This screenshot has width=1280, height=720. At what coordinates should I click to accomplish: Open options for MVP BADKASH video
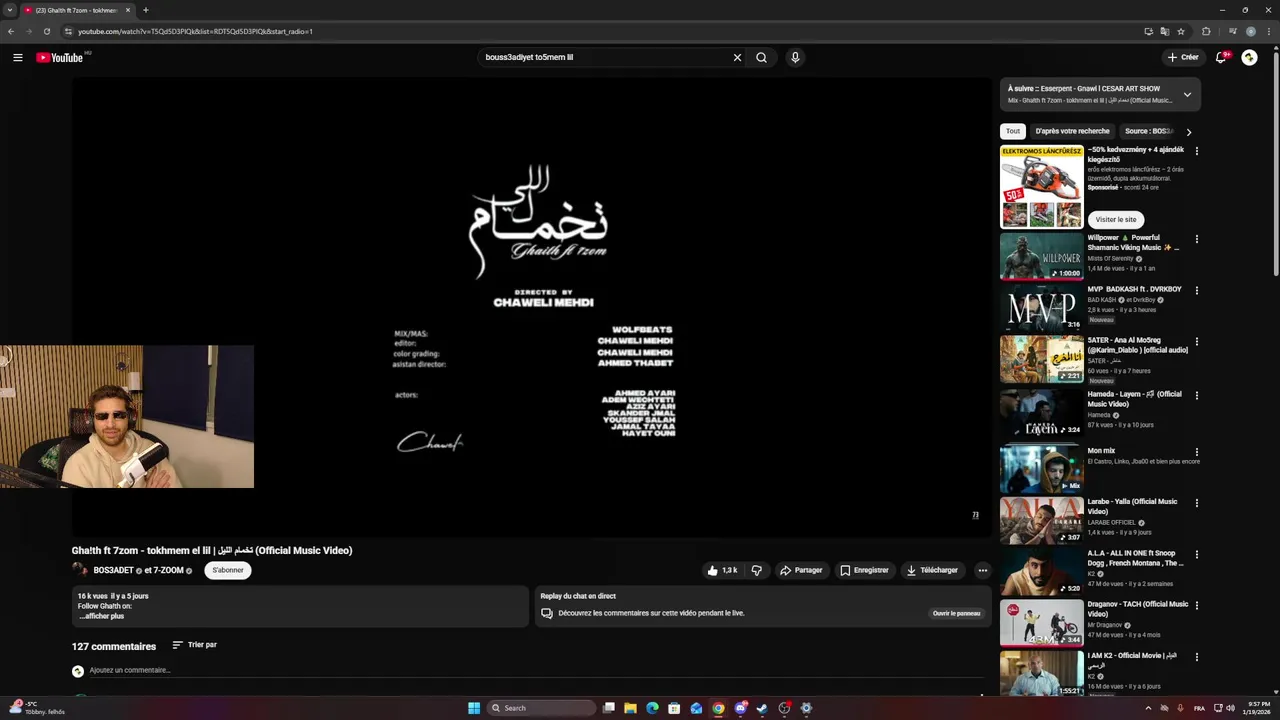[1196, 291]
